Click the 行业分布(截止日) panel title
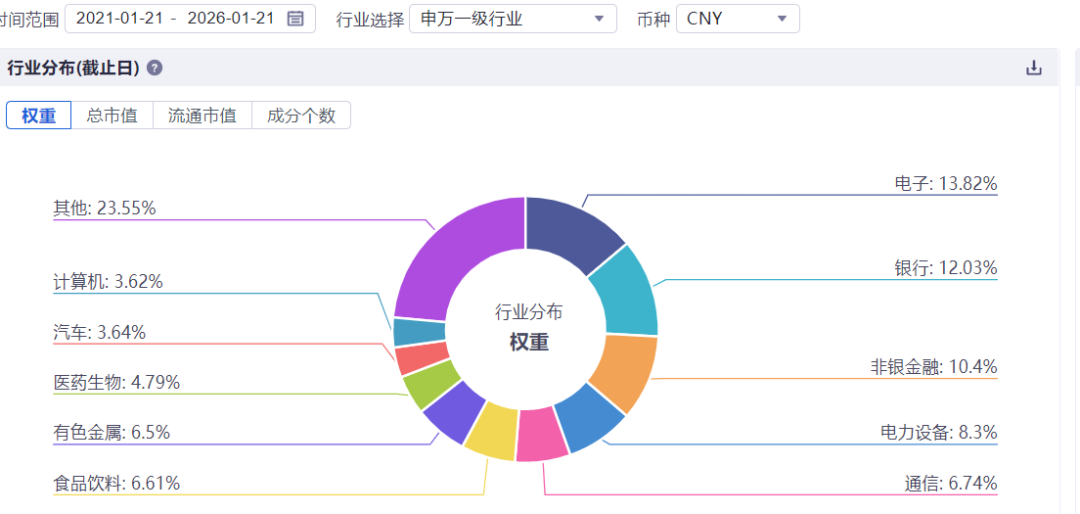This screenshot has height=514, width=1080. click(74, 68)
